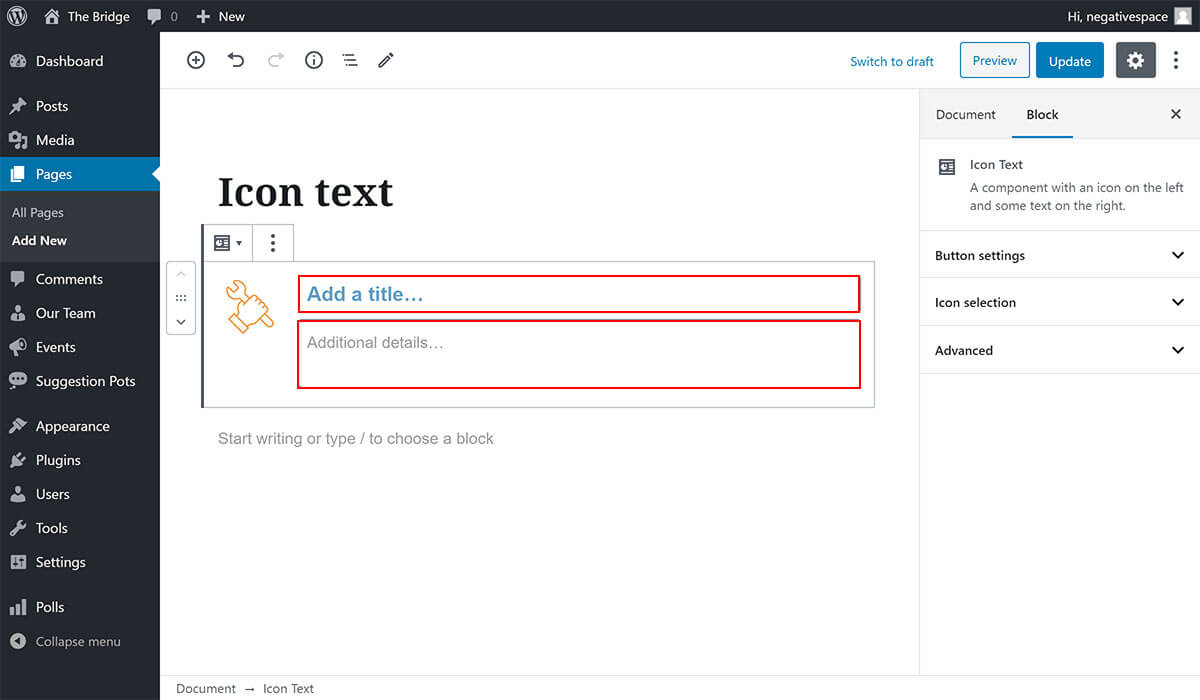Click the Switch to draft link
This screenshot has height=700, width=1200.
pyautogui.click(x=891, y=61)
